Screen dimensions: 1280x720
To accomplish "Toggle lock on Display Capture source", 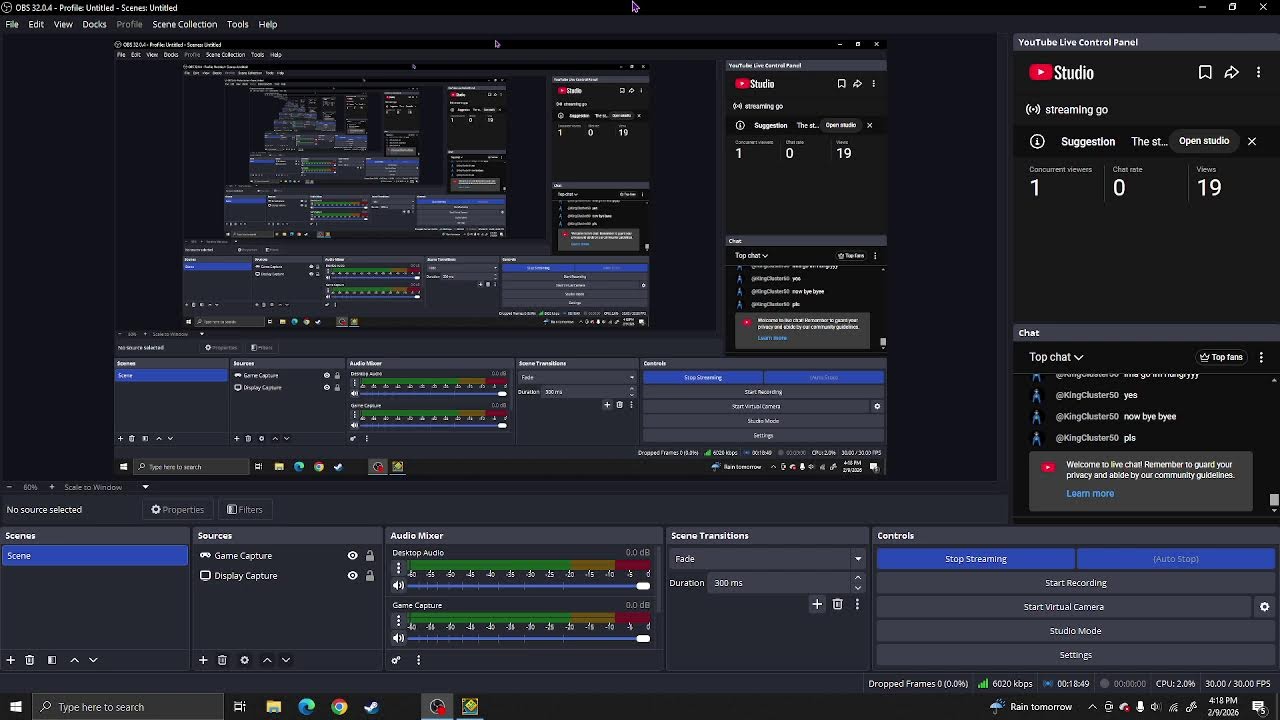I will pyautogui.click(x=369, y=576).
